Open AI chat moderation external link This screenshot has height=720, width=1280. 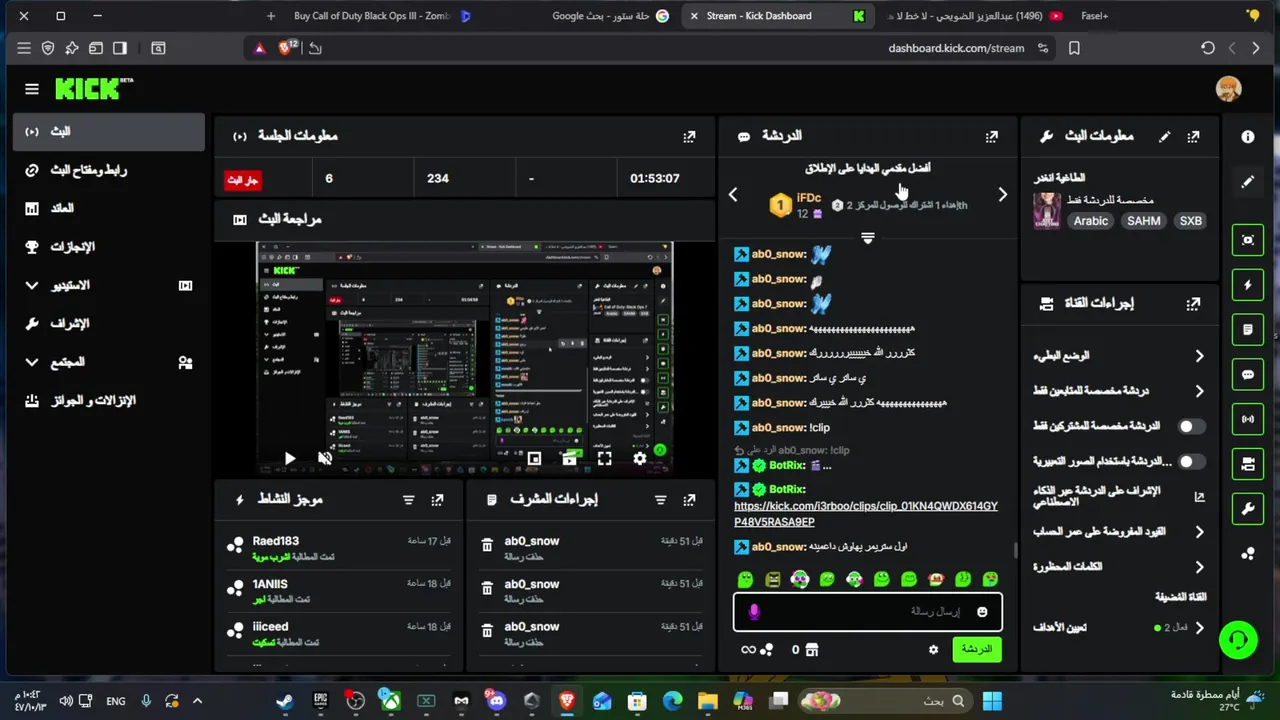coord(1199,496)
